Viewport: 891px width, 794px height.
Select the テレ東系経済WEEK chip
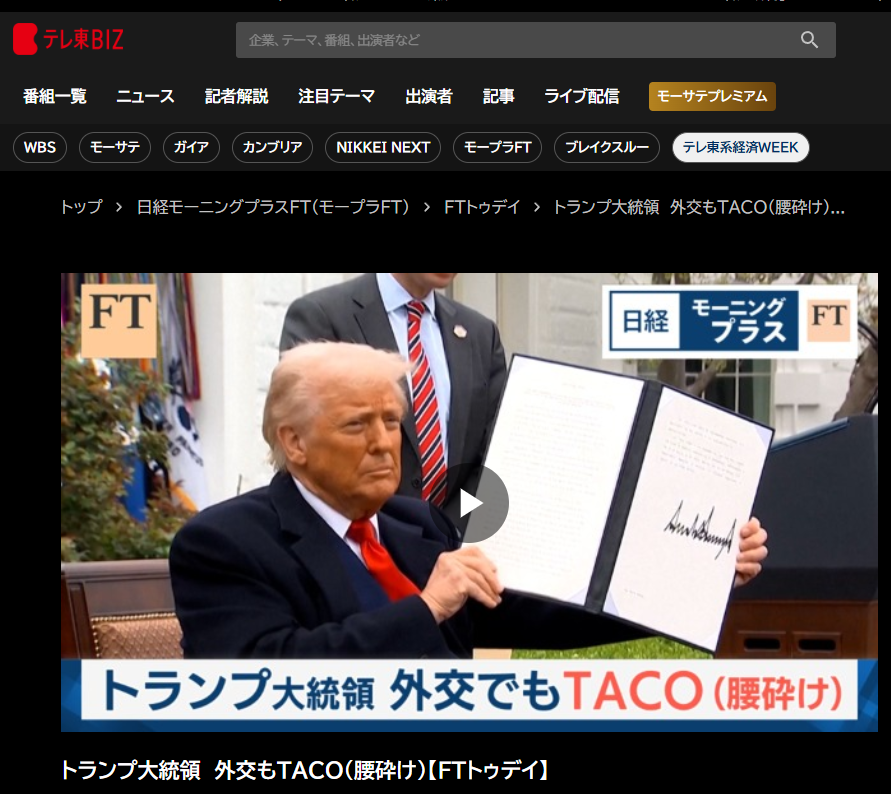(740, 147)
